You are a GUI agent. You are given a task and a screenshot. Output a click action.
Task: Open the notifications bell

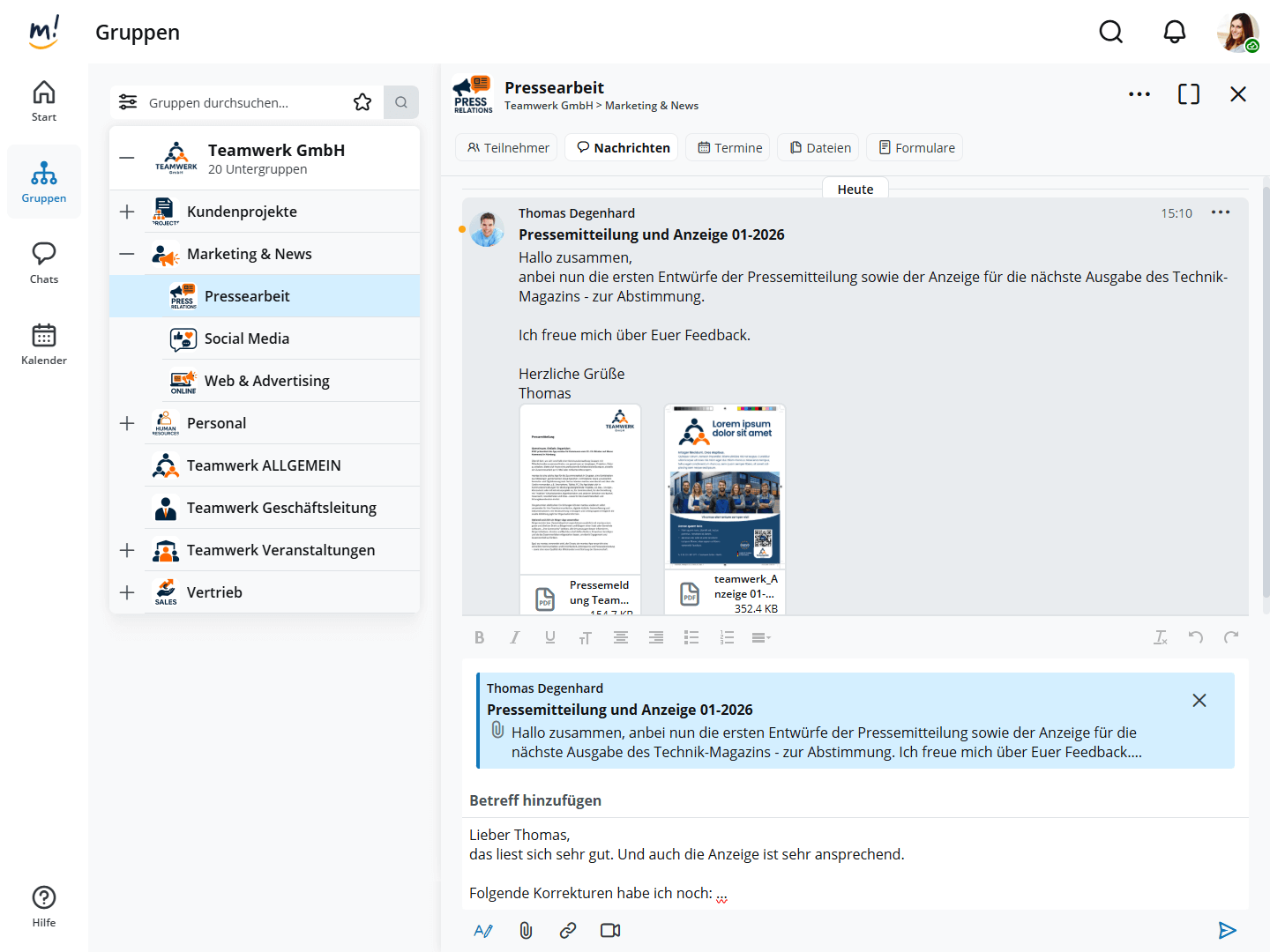(x=1174, y=33)
